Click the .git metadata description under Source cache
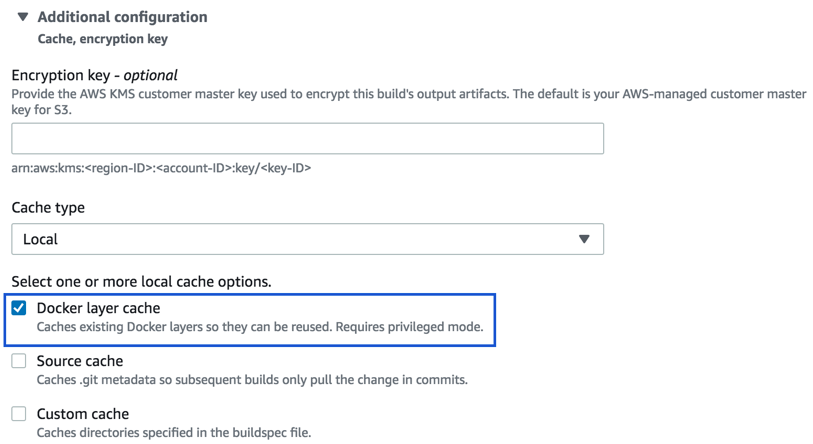This screenshot has width=813, height=444. coord(252,380)
